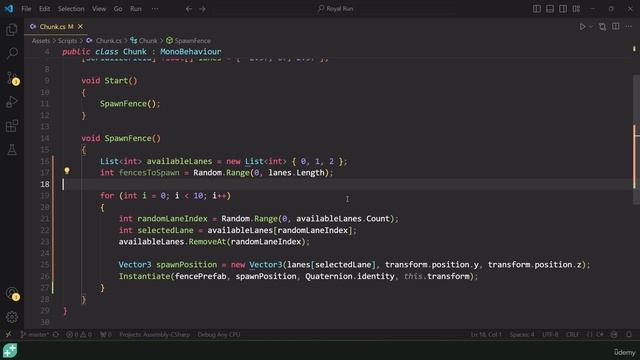This screenshot has width=640, height=360.
Task: Open the Selection menu
Action: [71, 9]
